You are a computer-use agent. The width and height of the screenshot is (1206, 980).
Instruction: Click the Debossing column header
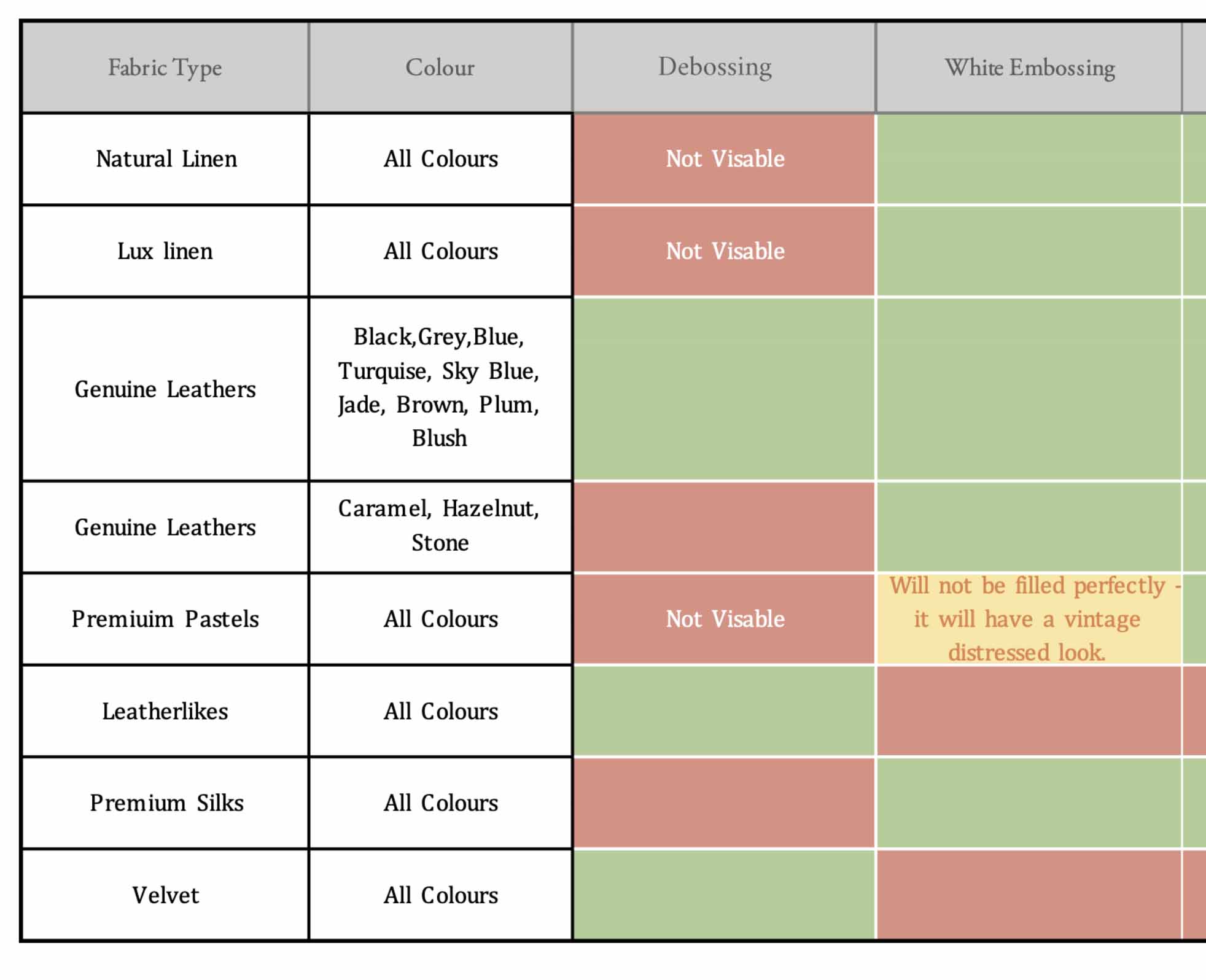pyautogui.click(x=715, y=67)
